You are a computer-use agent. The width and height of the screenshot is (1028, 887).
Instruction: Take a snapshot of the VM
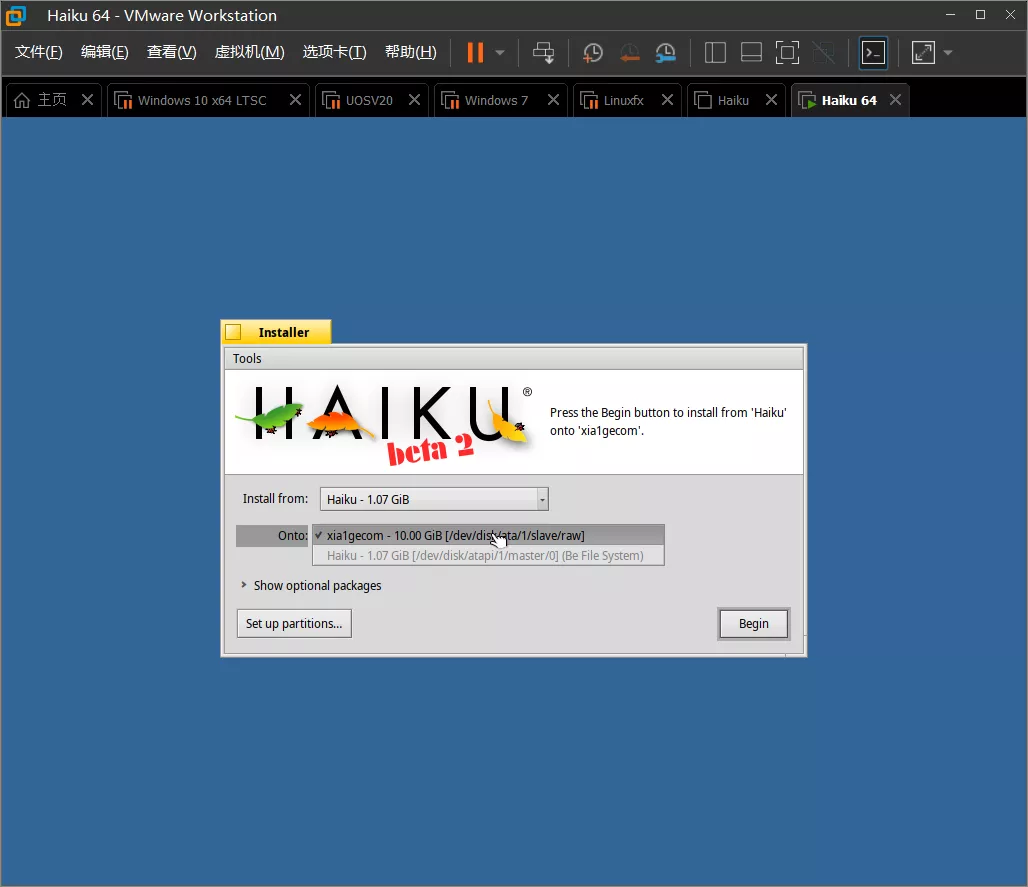(x=593, y=52)
